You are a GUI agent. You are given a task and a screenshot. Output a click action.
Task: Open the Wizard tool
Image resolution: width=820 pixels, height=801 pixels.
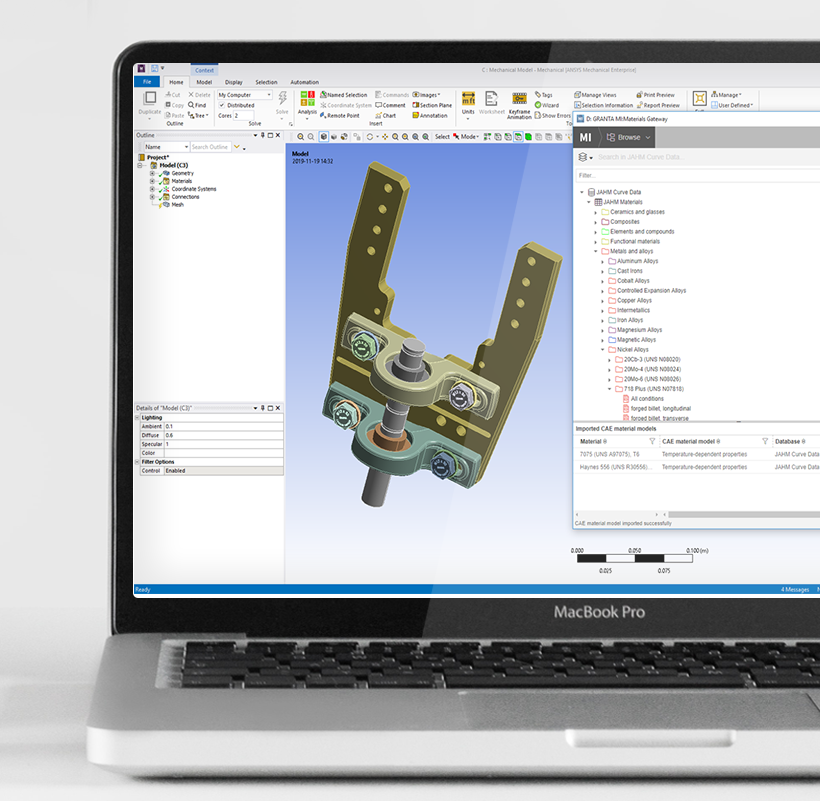[547, 105]
